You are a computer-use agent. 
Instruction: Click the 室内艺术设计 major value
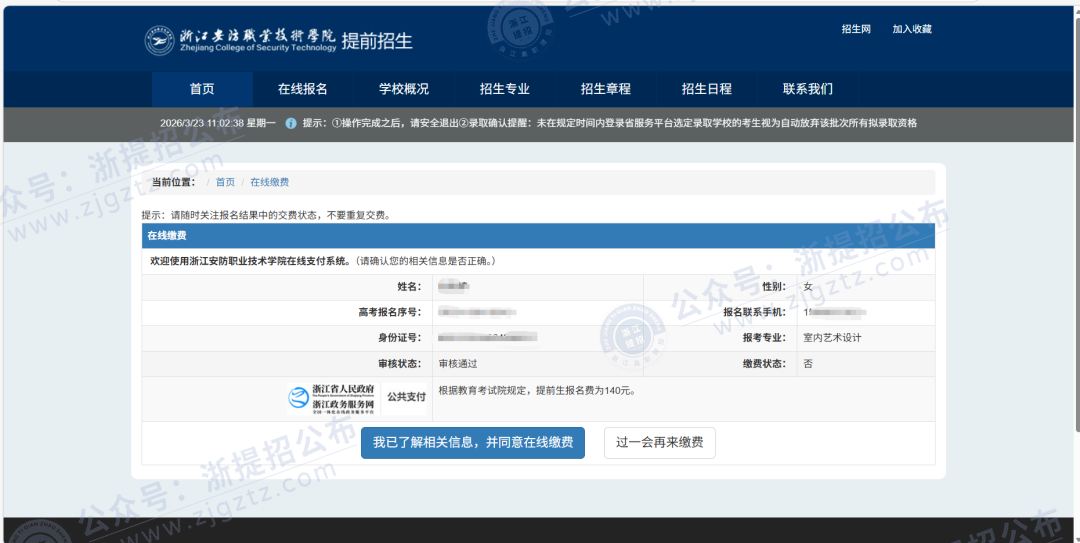click(x=832, y=338)
